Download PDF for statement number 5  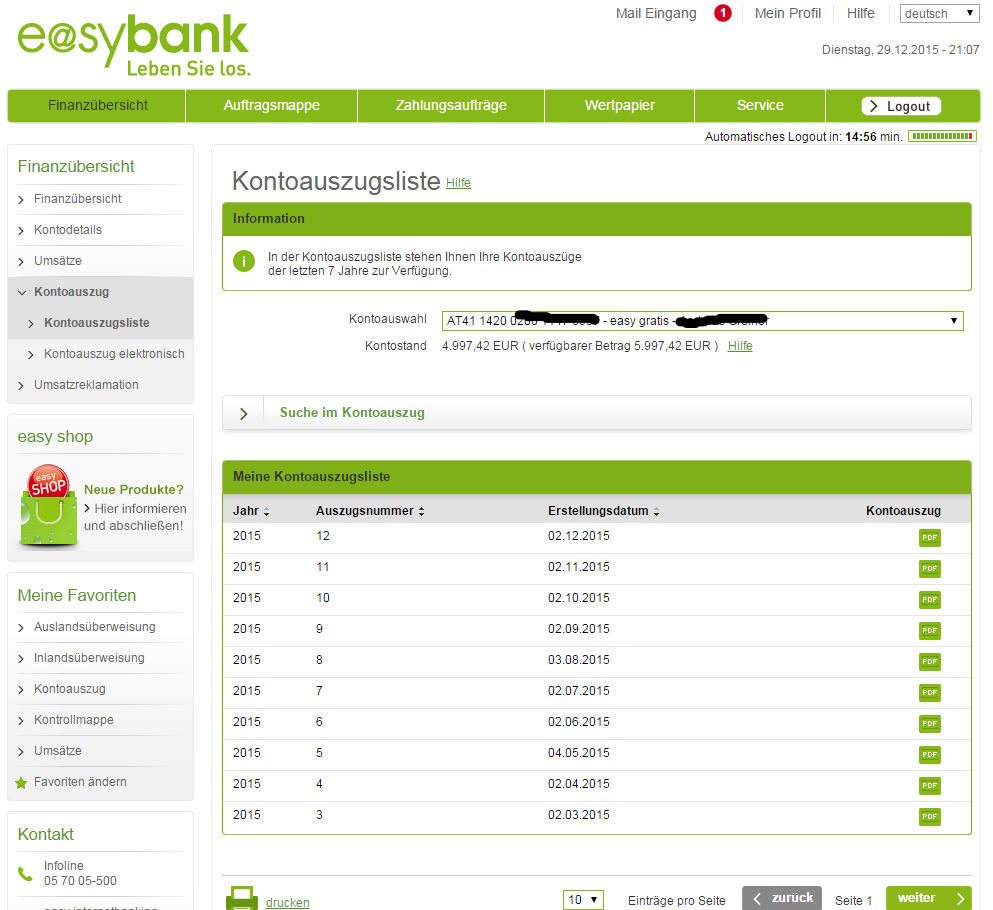pyautogui.click(x=929, y=755)
